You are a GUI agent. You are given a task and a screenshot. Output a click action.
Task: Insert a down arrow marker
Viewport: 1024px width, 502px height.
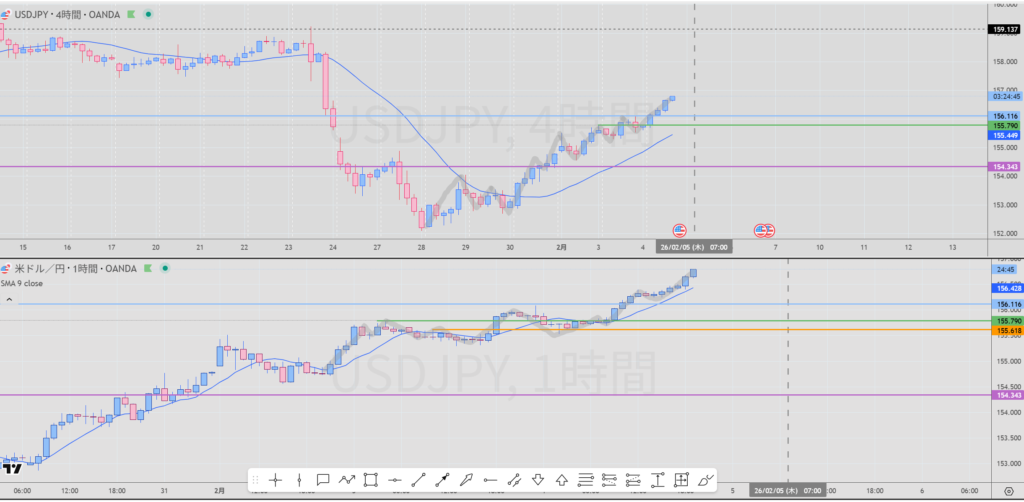[538, 480]
